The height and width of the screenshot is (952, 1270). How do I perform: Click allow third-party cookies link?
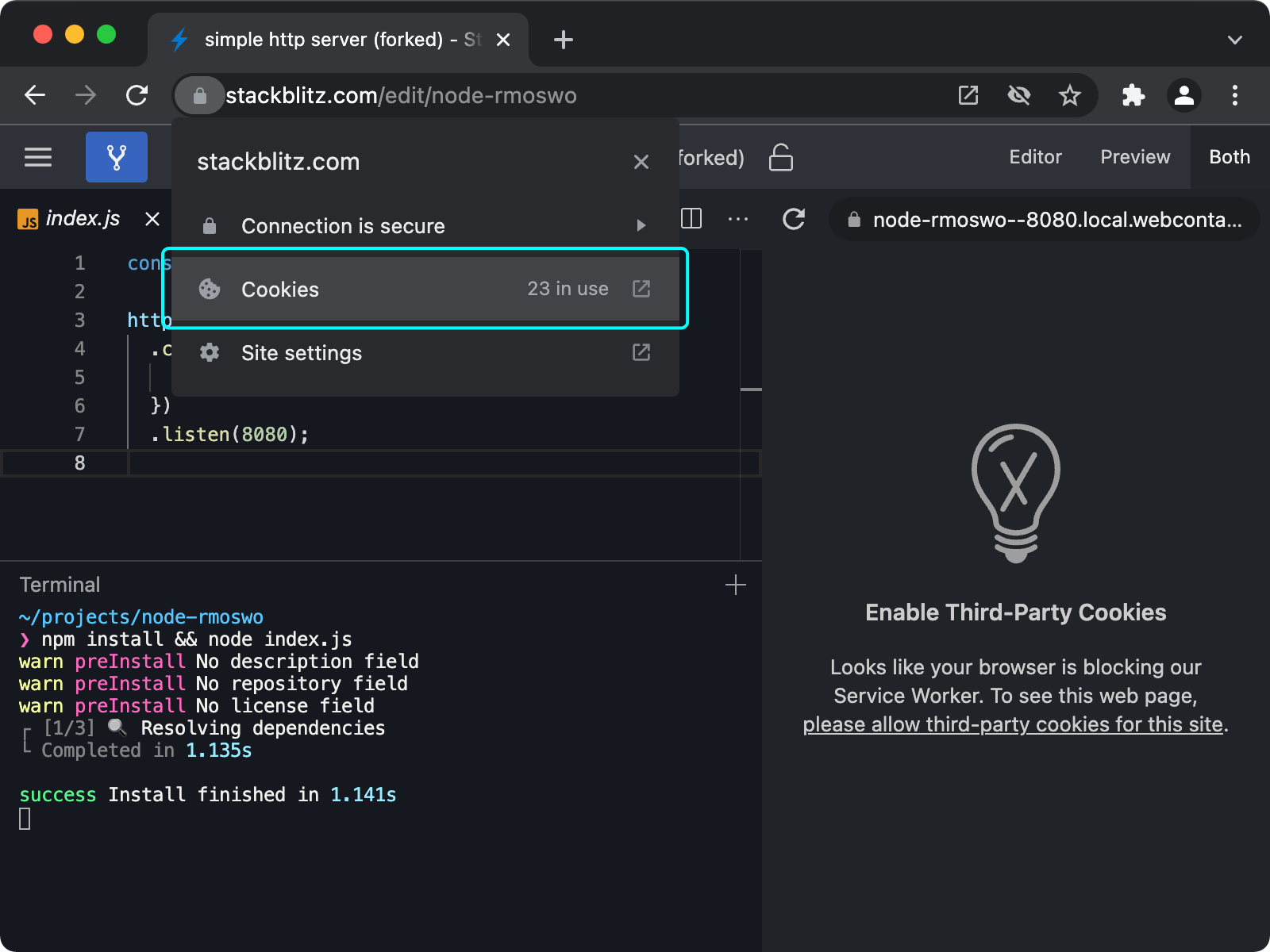(x=1012, y=724)
